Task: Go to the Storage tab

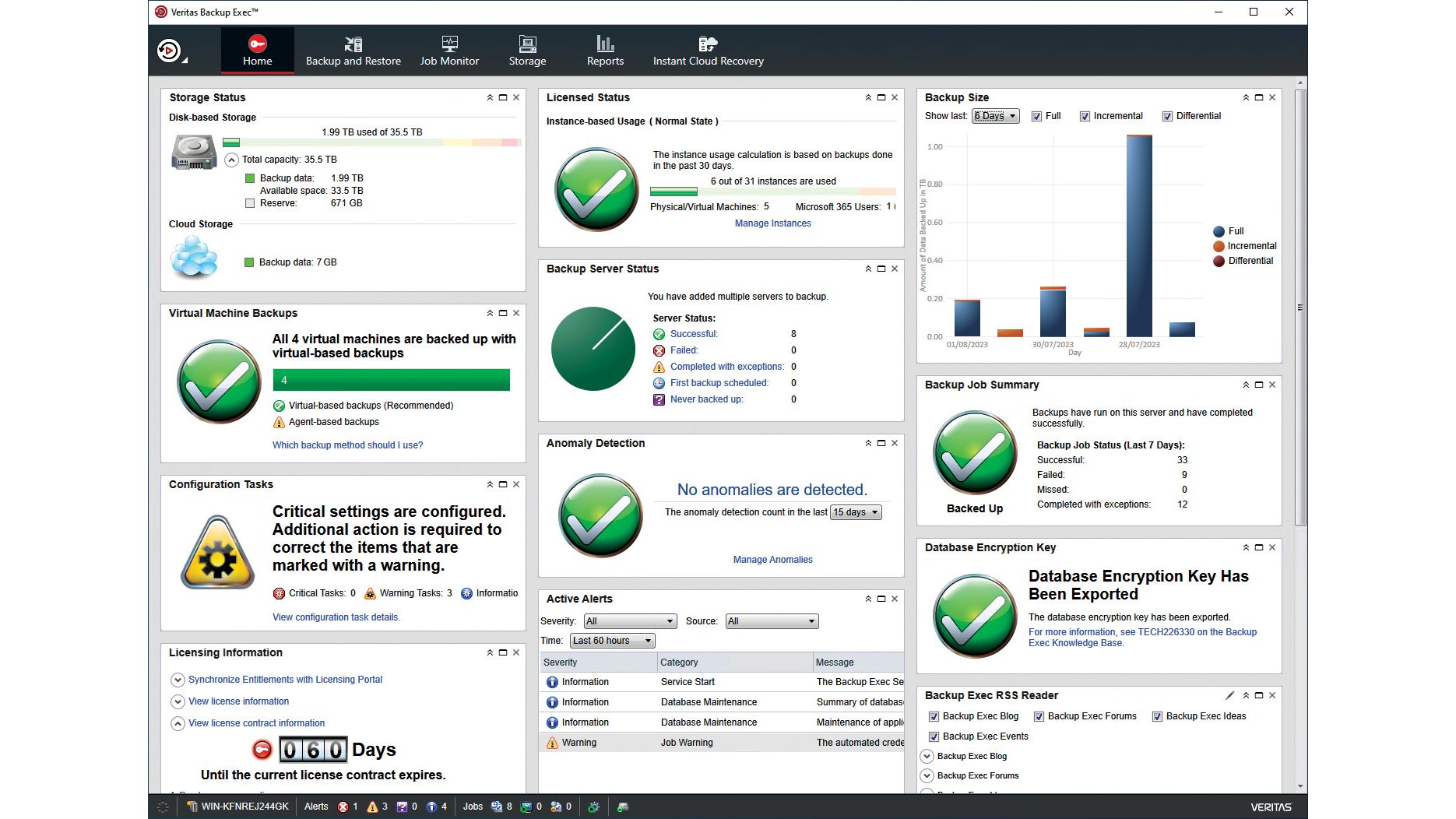Action: [527, 51]
